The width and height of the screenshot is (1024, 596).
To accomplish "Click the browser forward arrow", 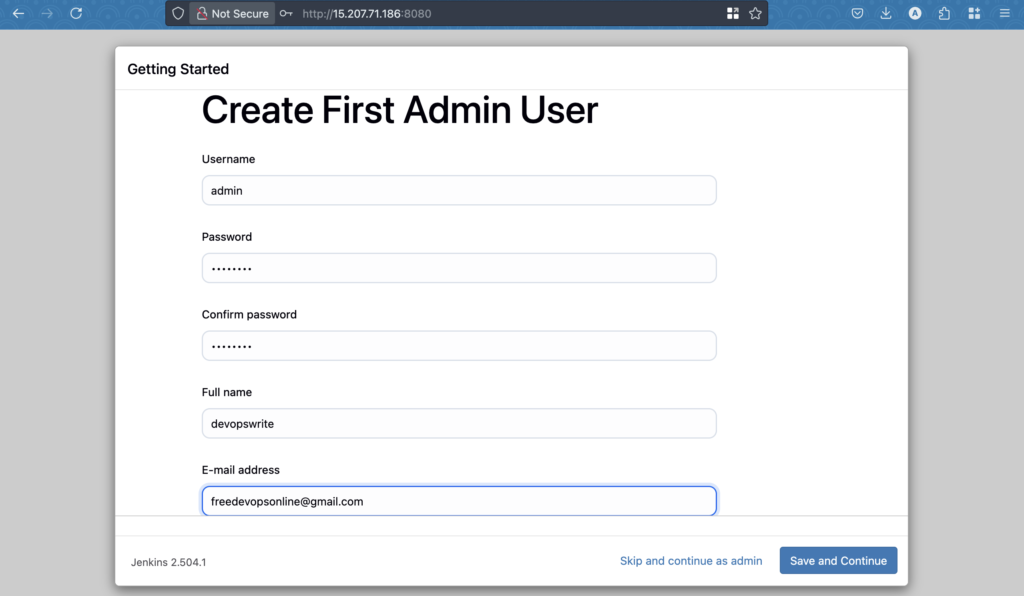I will point(47,13).
